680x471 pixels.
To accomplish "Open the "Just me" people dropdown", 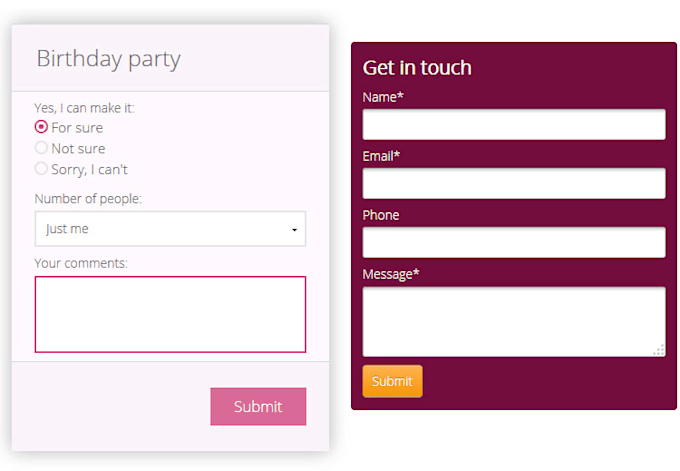I will (x=170, y=229).
